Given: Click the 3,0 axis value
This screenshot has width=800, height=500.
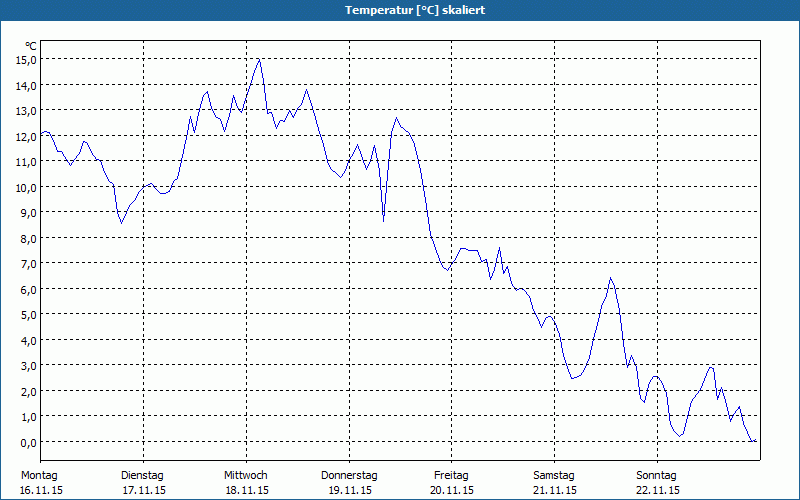Looking at the screenshot, I should point(30,366).
